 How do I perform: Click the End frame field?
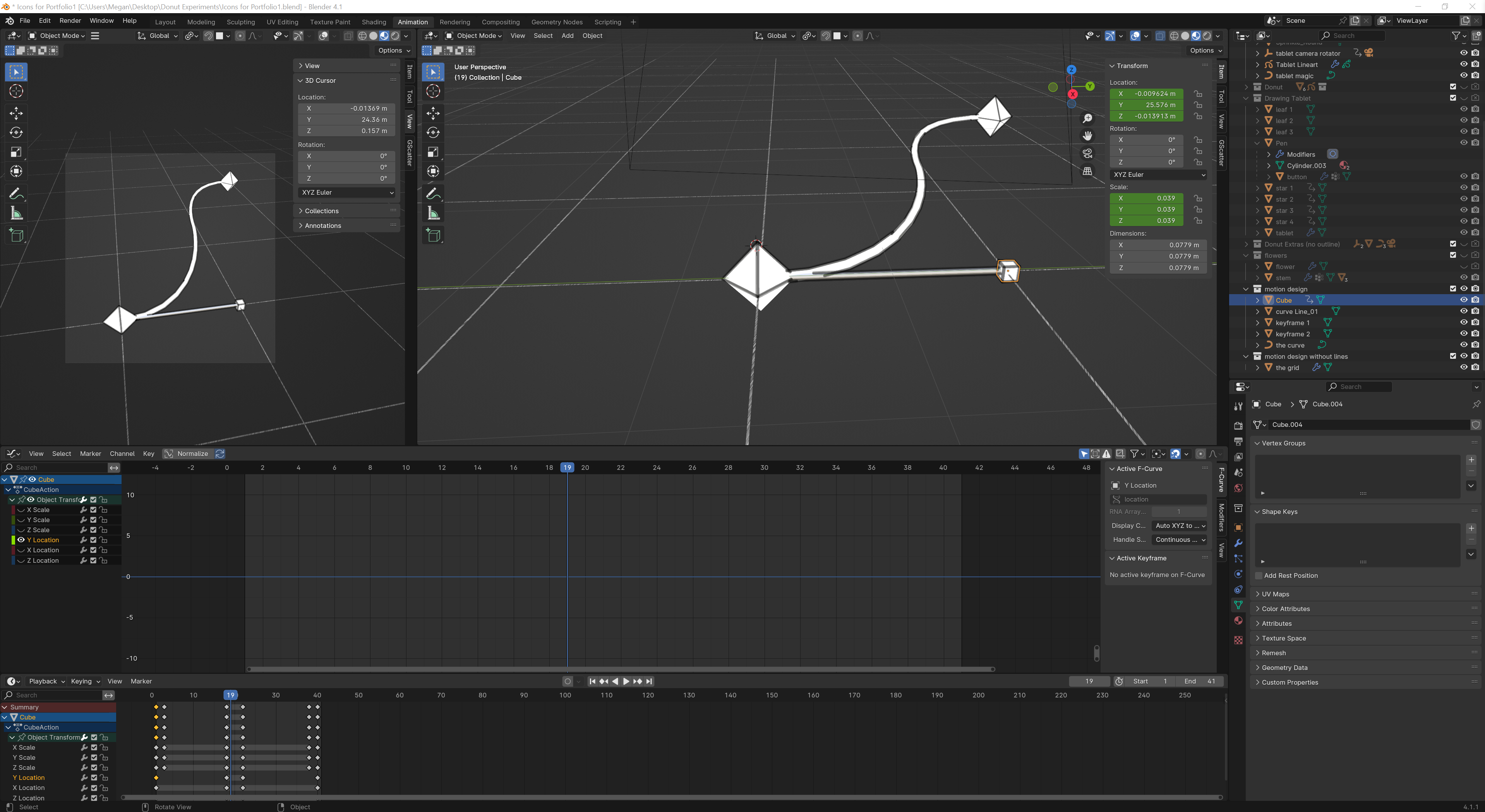(1199, 681)
